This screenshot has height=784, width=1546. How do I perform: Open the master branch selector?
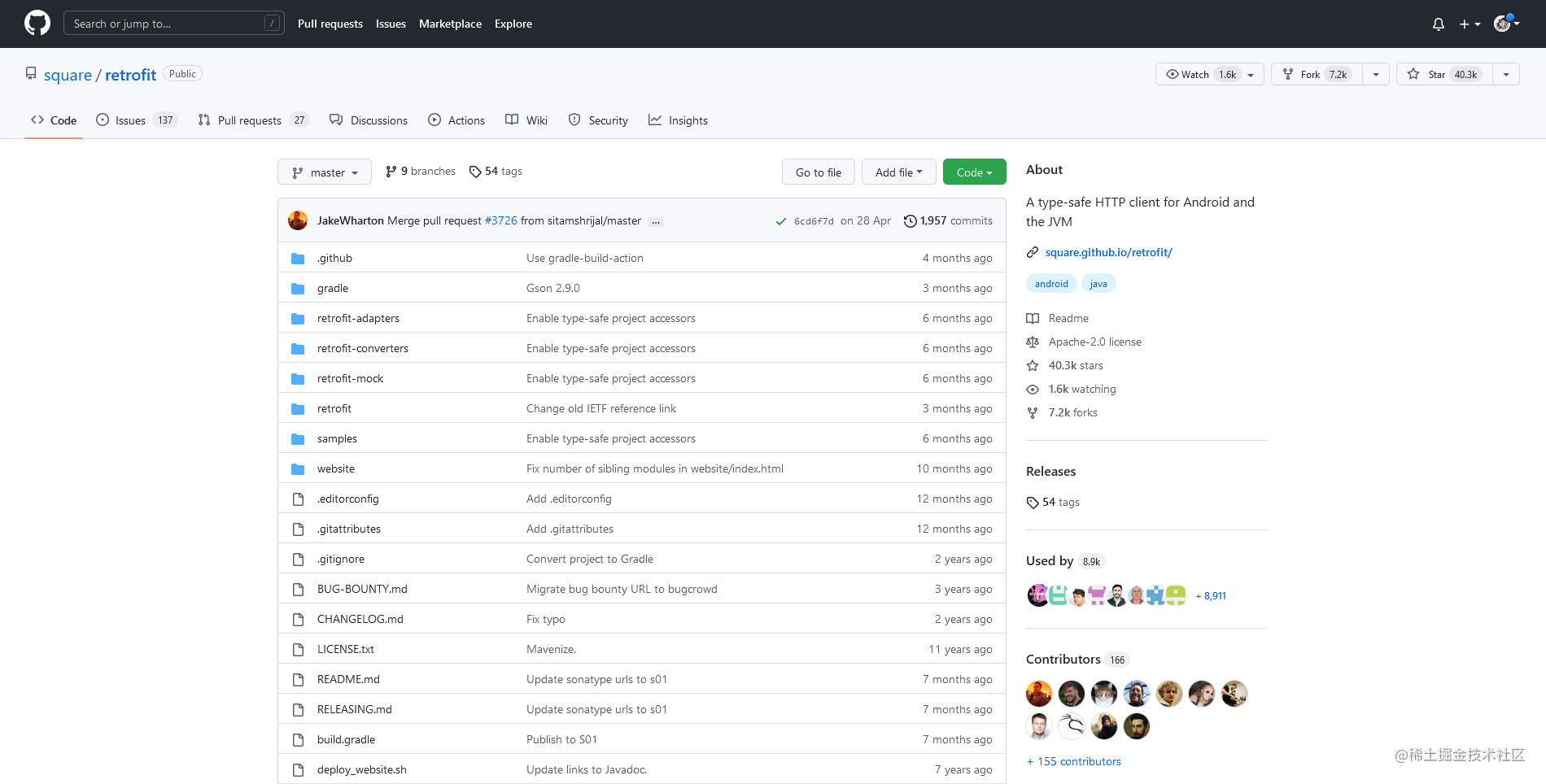[325, 172]
